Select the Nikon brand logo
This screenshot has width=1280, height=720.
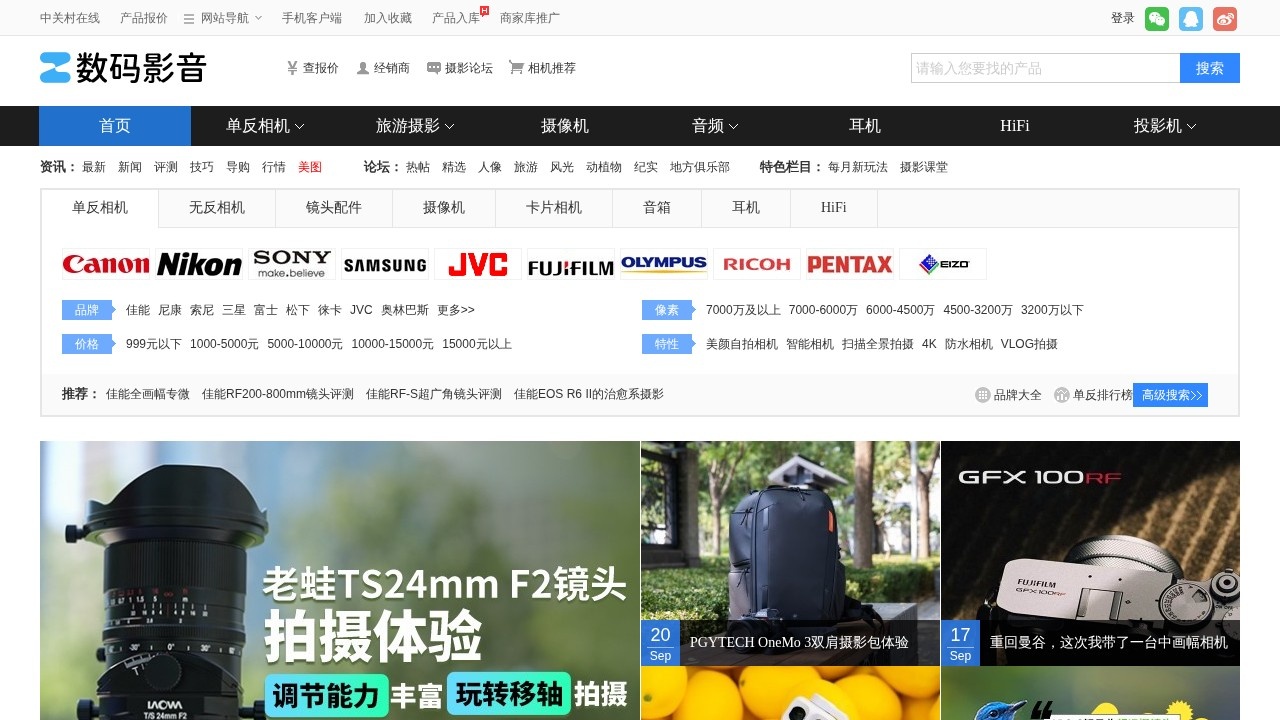[x=199, y=264]
